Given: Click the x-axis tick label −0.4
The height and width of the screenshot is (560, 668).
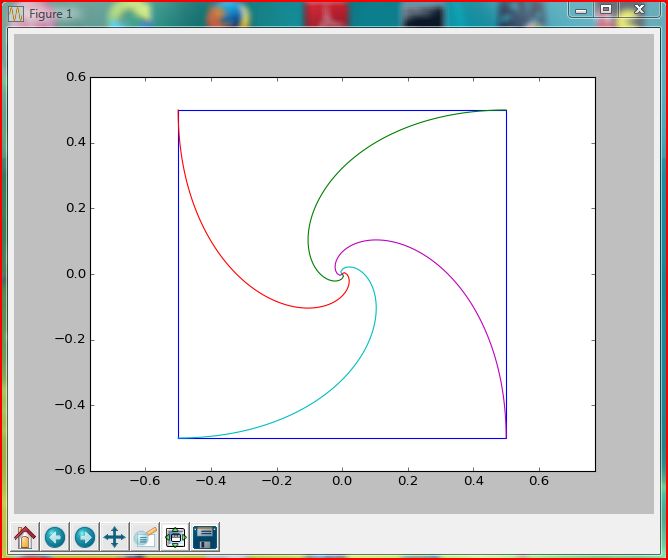Looking at the screenshot, I should (x=210, y=481).
